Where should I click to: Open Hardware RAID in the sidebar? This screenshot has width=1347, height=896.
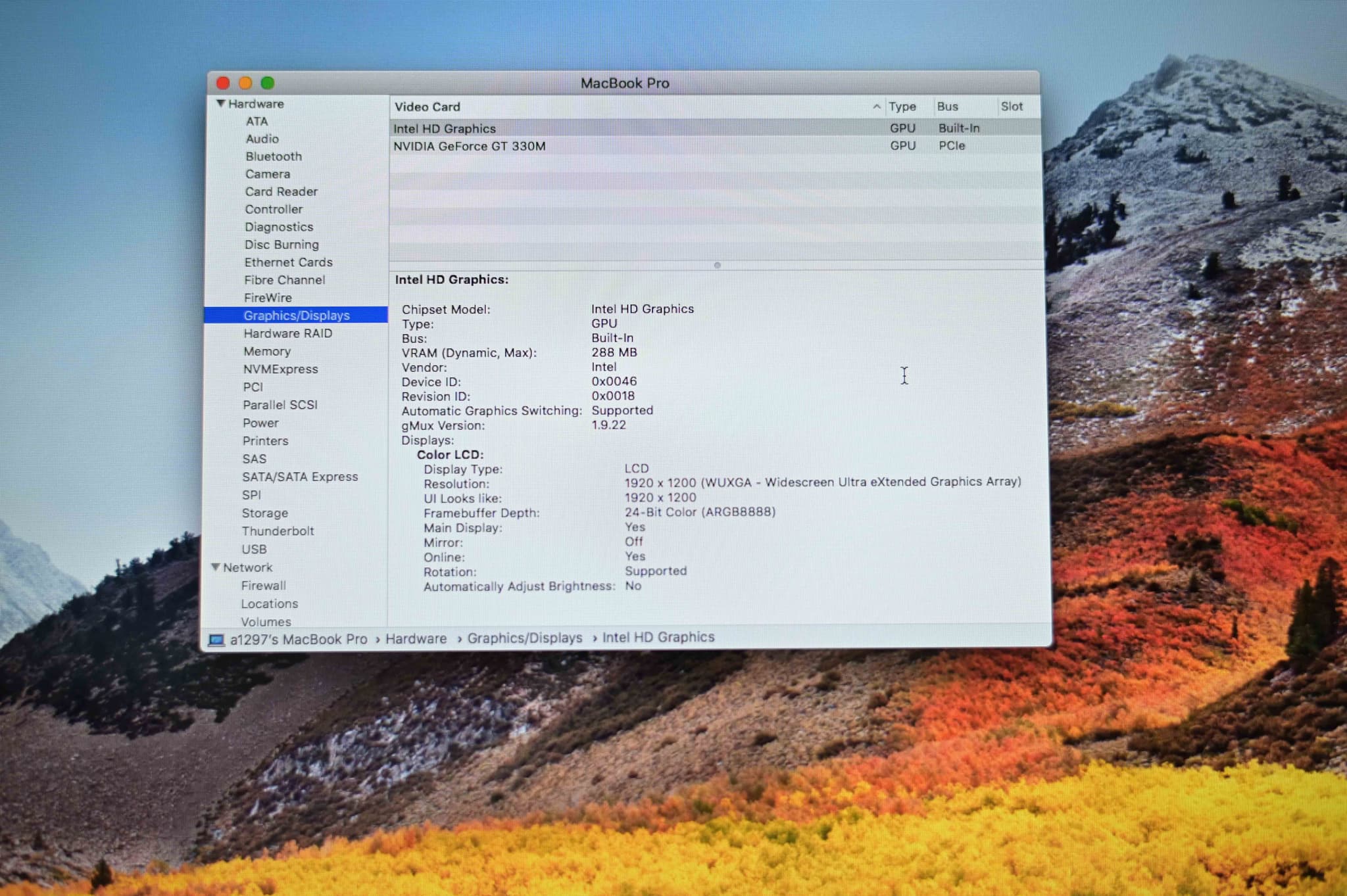(x=288, y=333)
